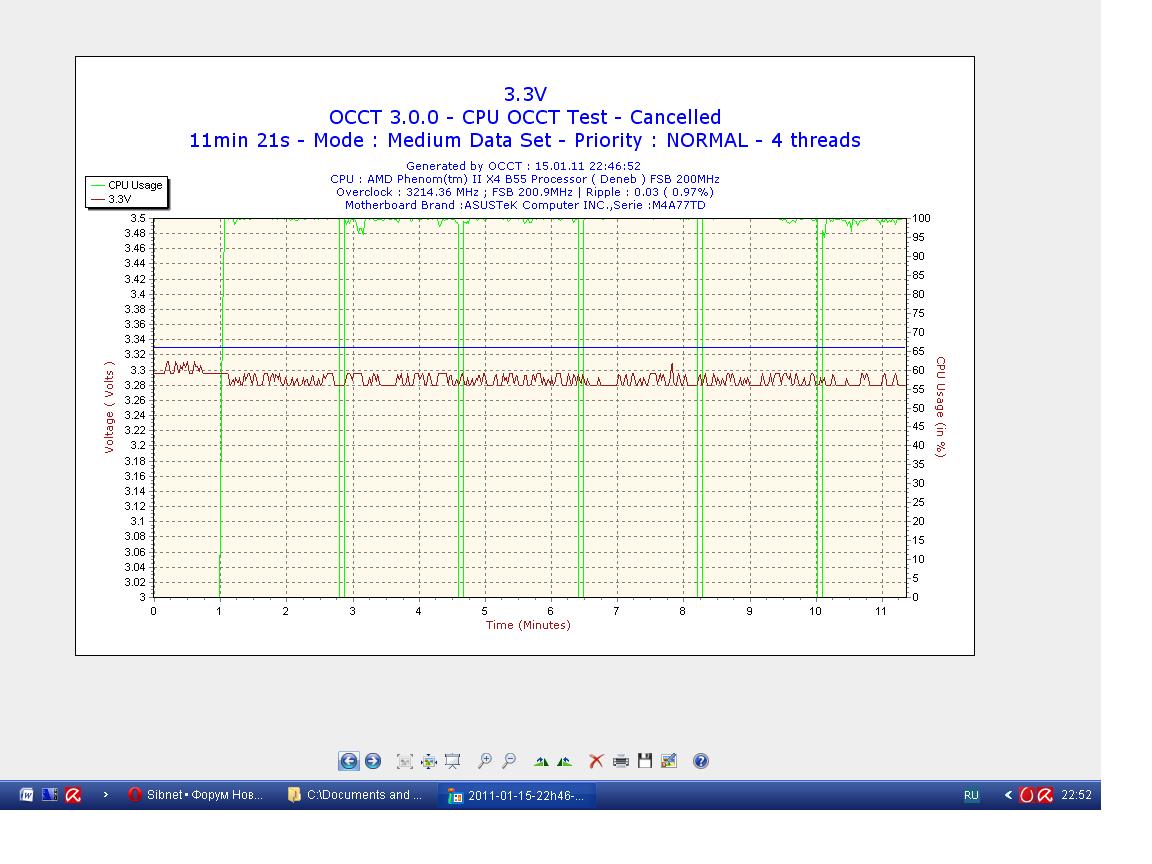
Task: Start the slide show
Action: tap(453, 761)
